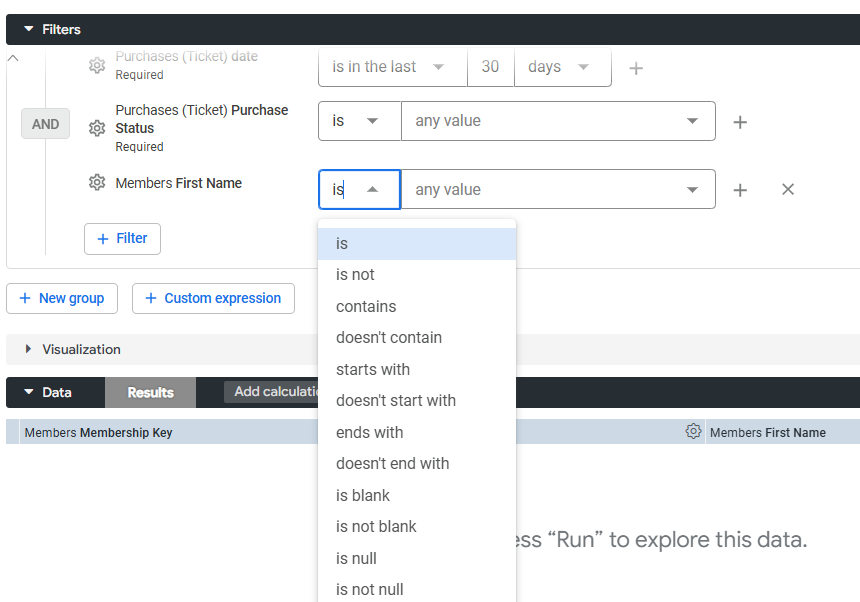Select 'is not' in the operator list
Screen dimensions: 860x602
click(417, 275)
